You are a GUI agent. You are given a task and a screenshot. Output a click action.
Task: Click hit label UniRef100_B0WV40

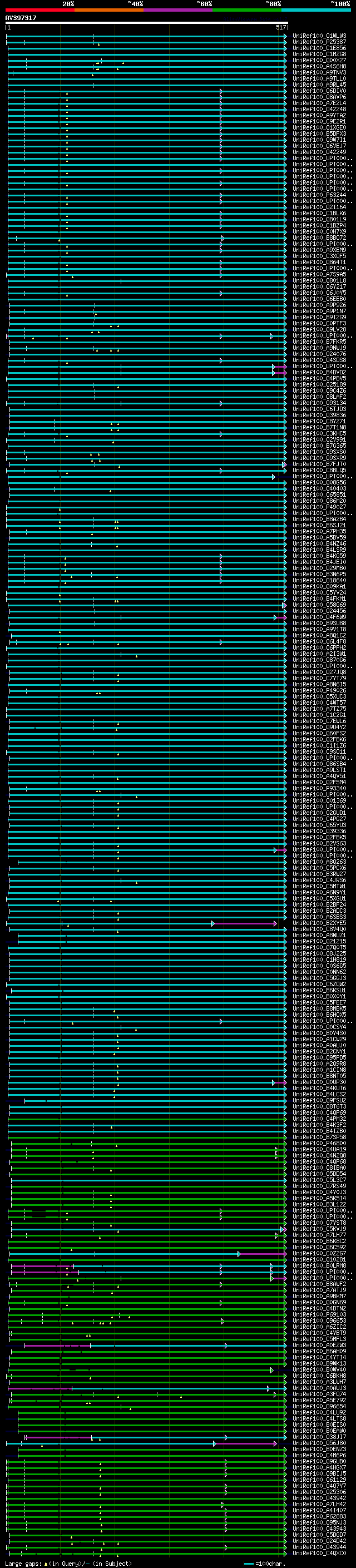(319, 1369)
